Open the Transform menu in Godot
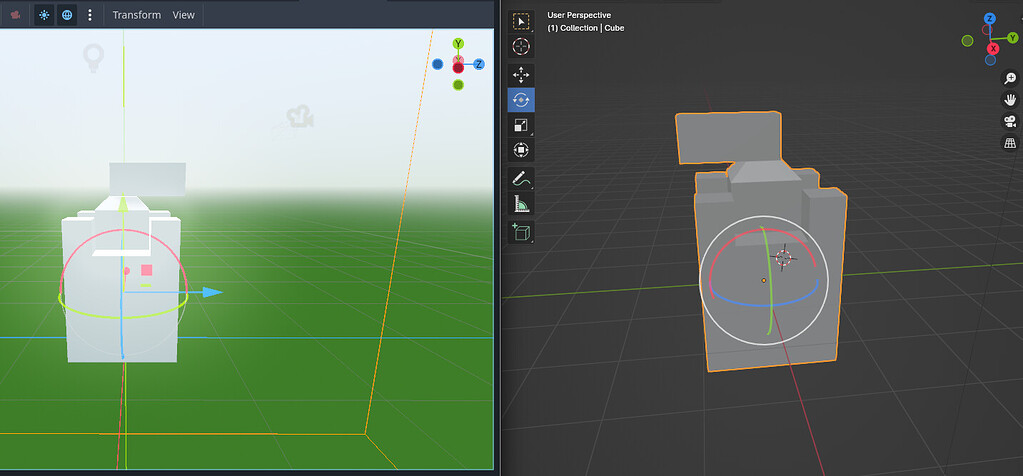 coord(136,14)
